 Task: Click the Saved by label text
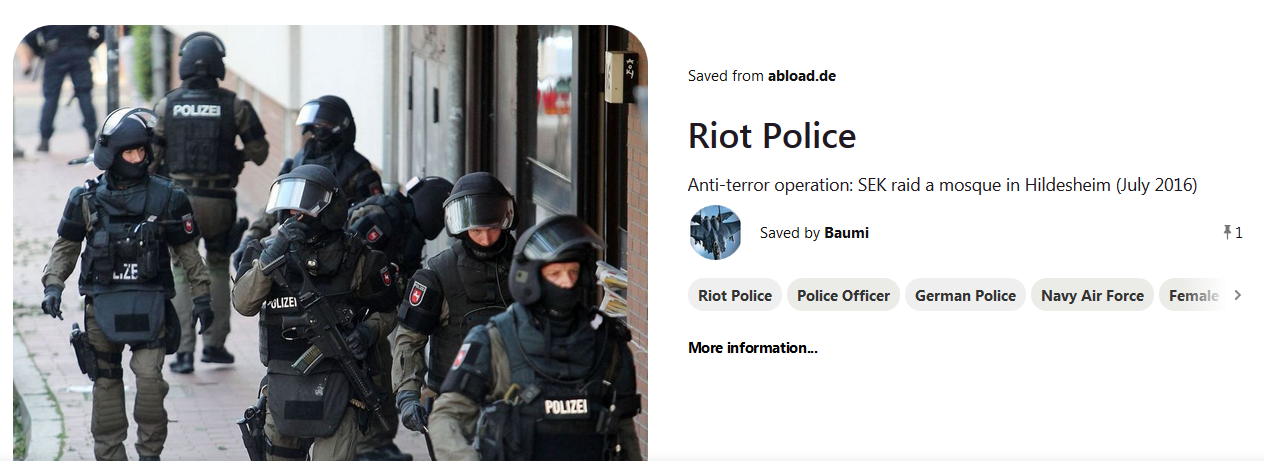coord(790,233)
